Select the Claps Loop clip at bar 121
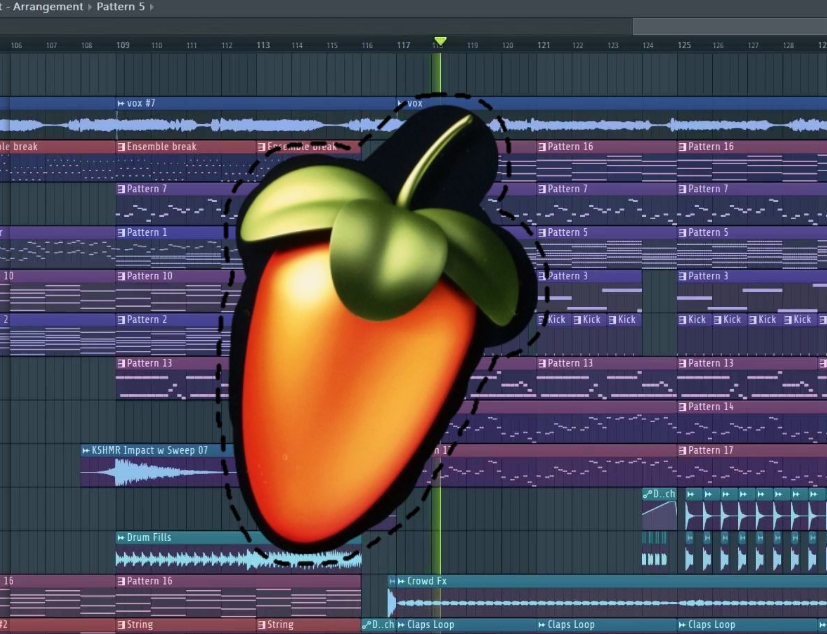Viewport: 827px width, 634px height. (607, 625)
